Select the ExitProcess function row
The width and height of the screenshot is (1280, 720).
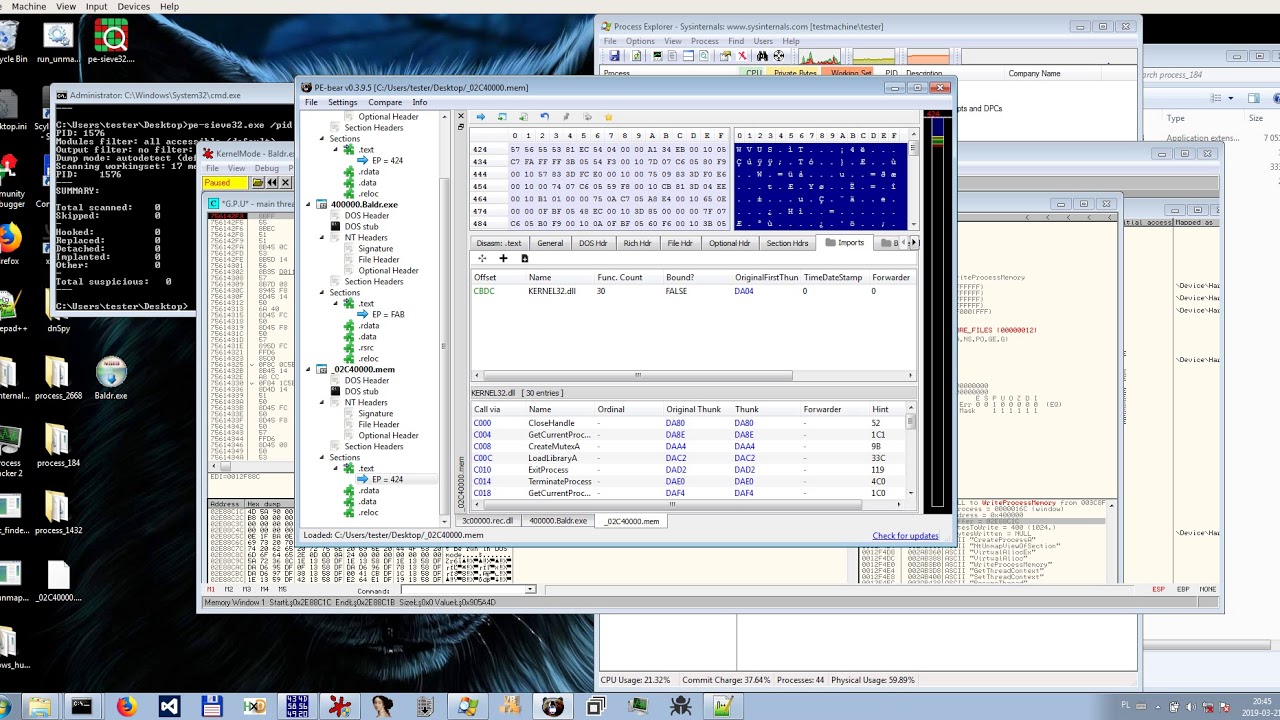pos(688,470)
